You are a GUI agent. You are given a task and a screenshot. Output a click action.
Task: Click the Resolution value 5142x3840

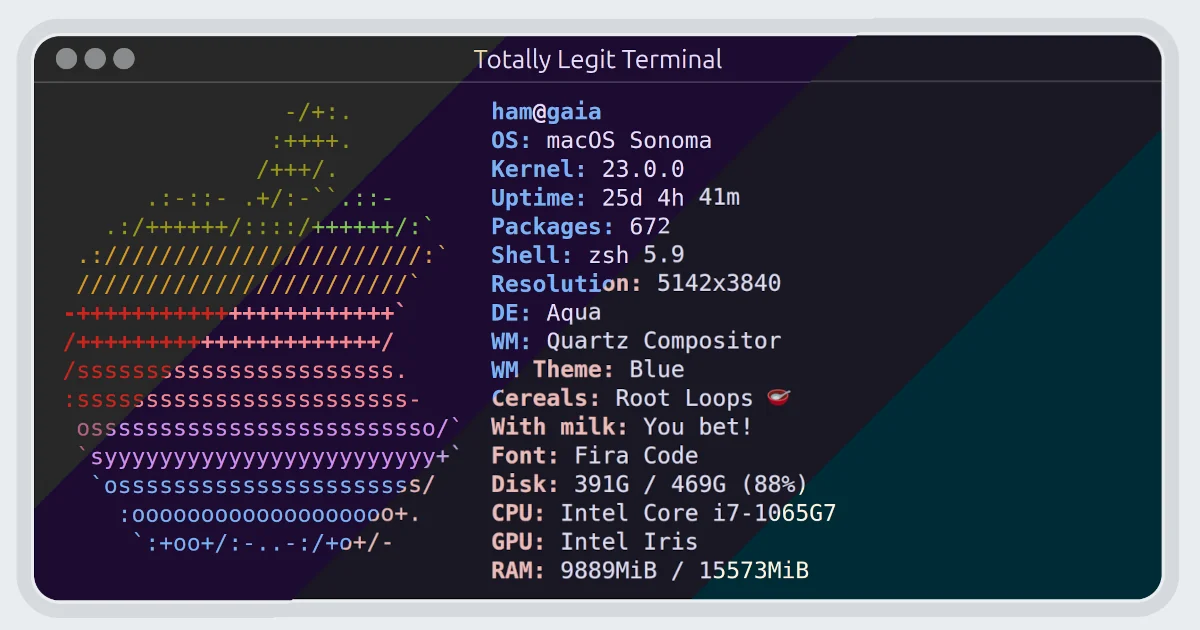[718, 283]
